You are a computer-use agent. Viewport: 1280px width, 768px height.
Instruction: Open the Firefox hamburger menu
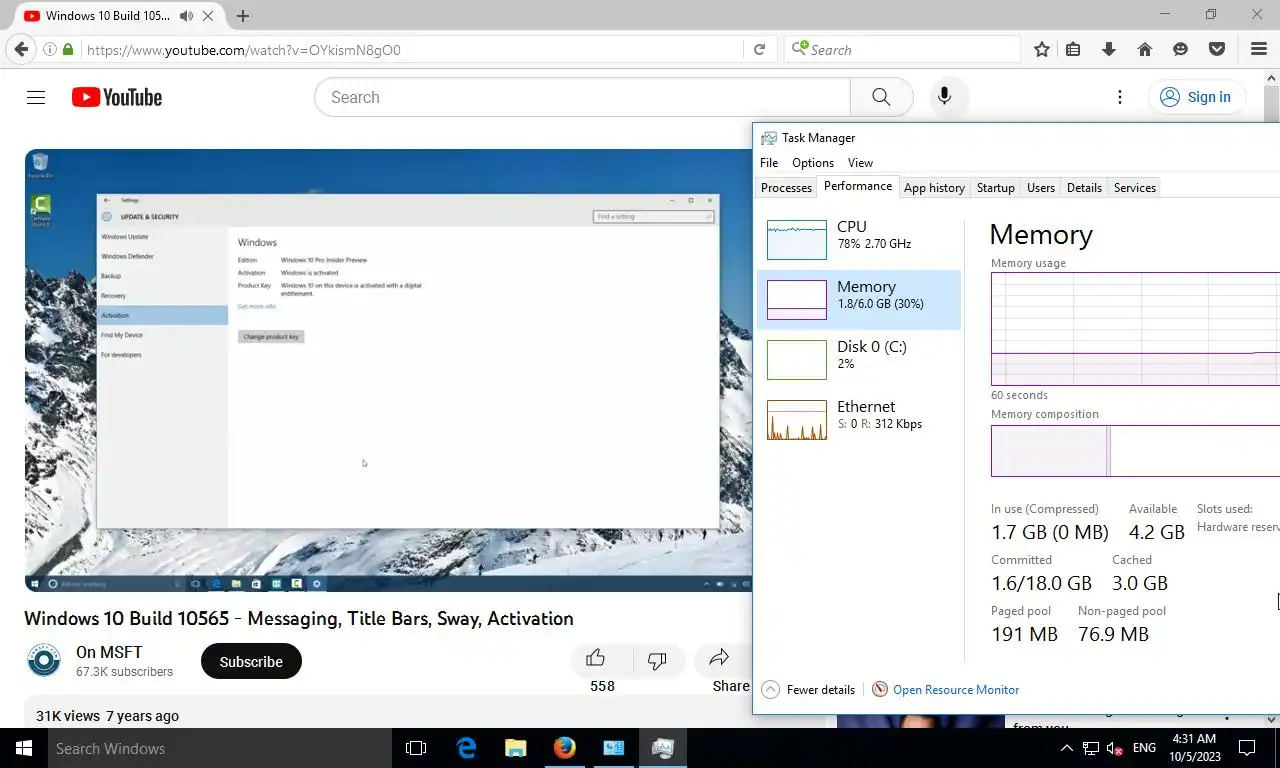click(1259, 50)
